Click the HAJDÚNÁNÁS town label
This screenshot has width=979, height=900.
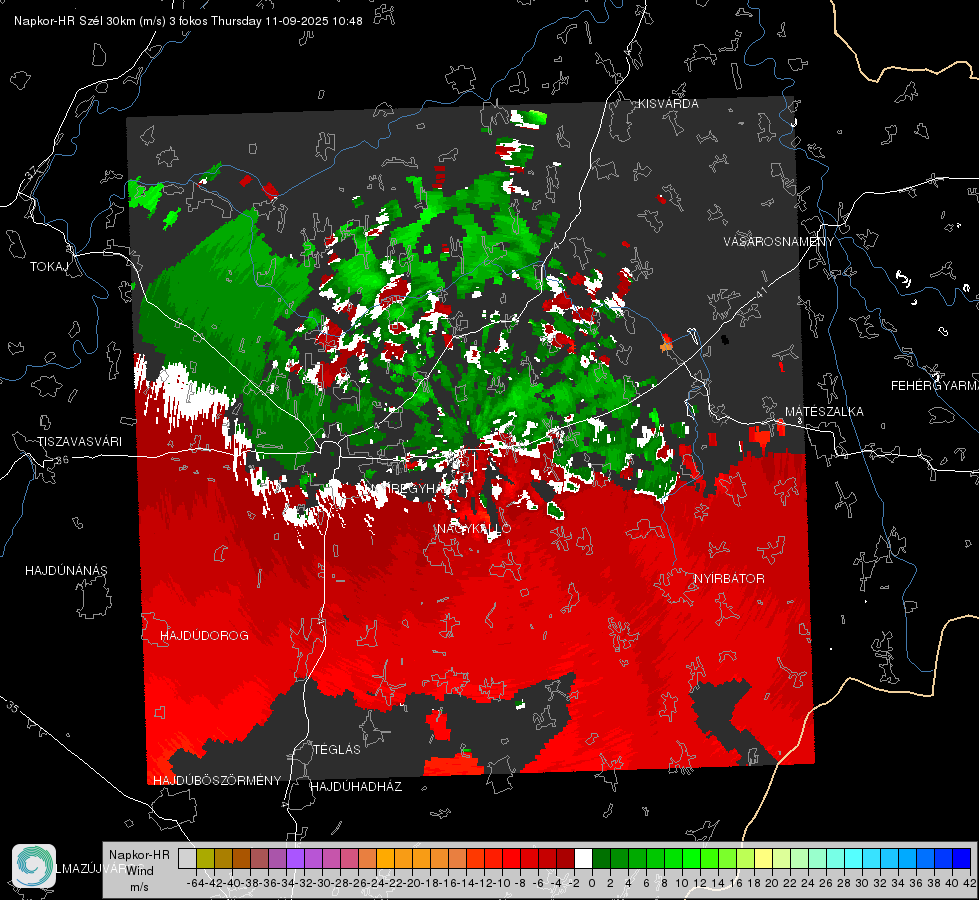(x=66, y=571)
